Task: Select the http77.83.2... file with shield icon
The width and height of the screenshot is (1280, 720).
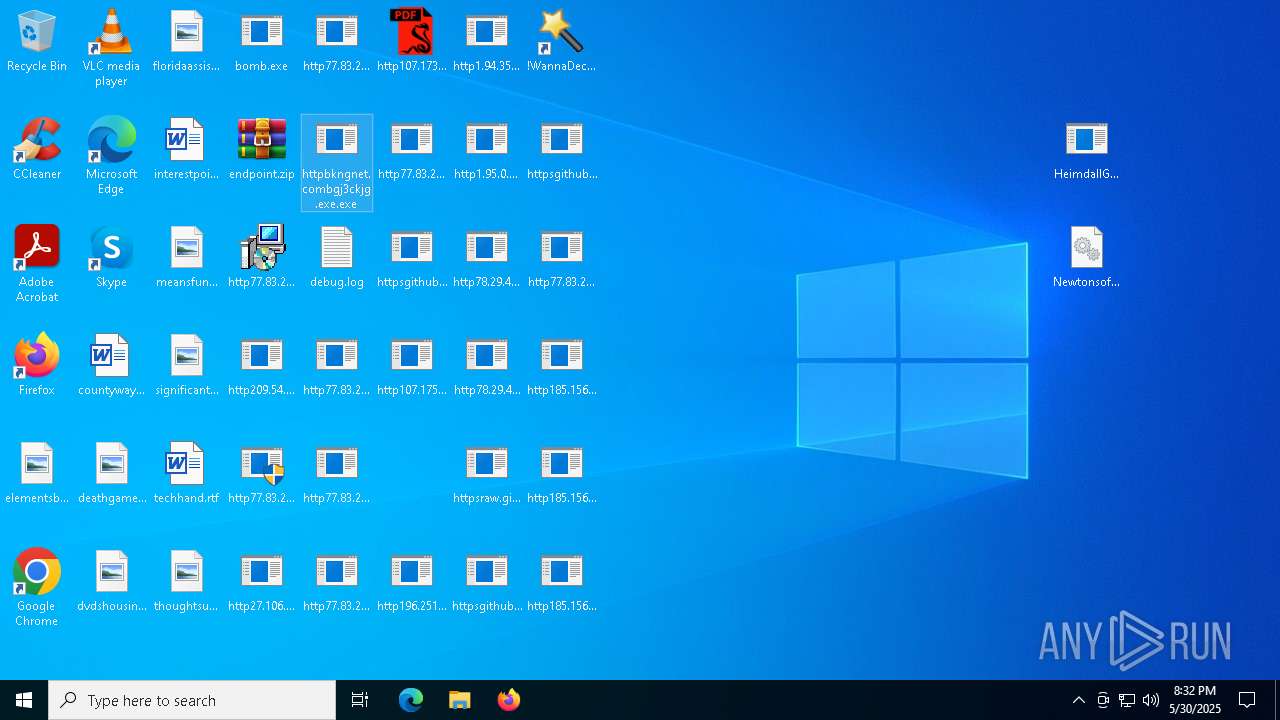Action: pyautogui.click(x=262, y=474)
